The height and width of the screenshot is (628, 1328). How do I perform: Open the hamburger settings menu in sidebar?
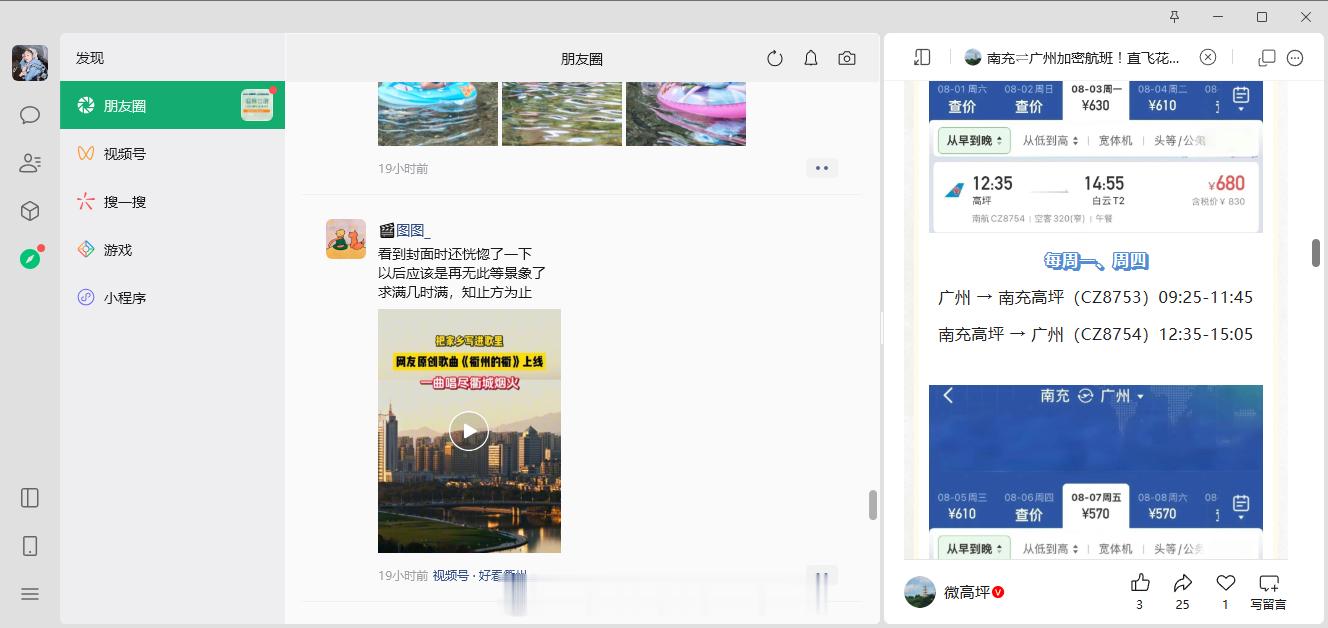point(30,594)
